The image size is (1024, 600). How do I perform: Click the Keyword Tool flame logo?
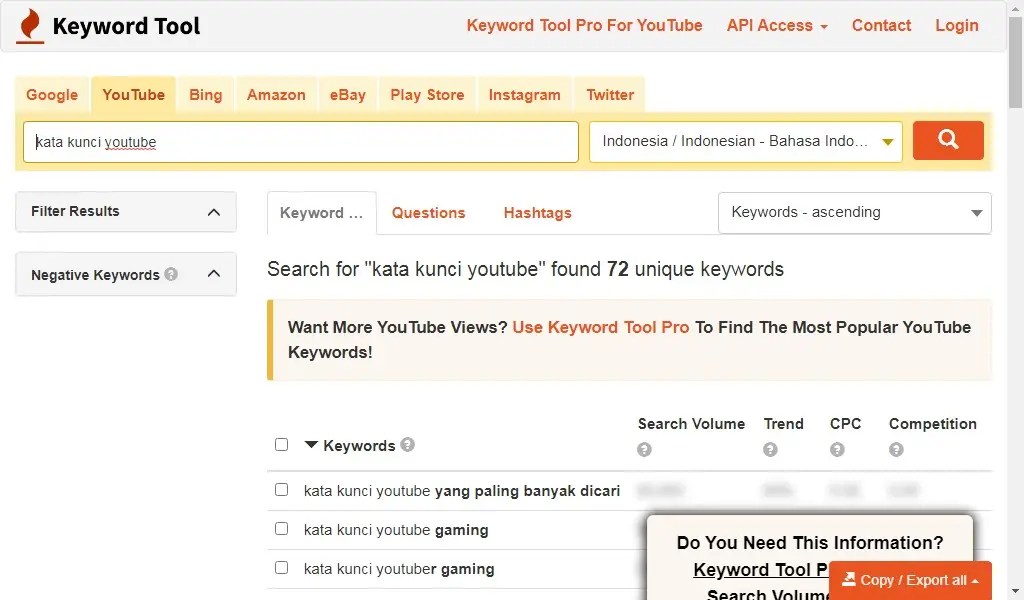(x=29, y=26)
